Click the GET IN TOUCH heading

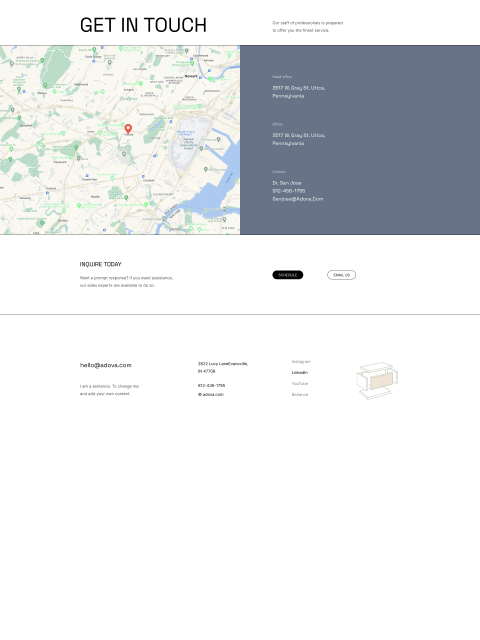tap(143, 25)
